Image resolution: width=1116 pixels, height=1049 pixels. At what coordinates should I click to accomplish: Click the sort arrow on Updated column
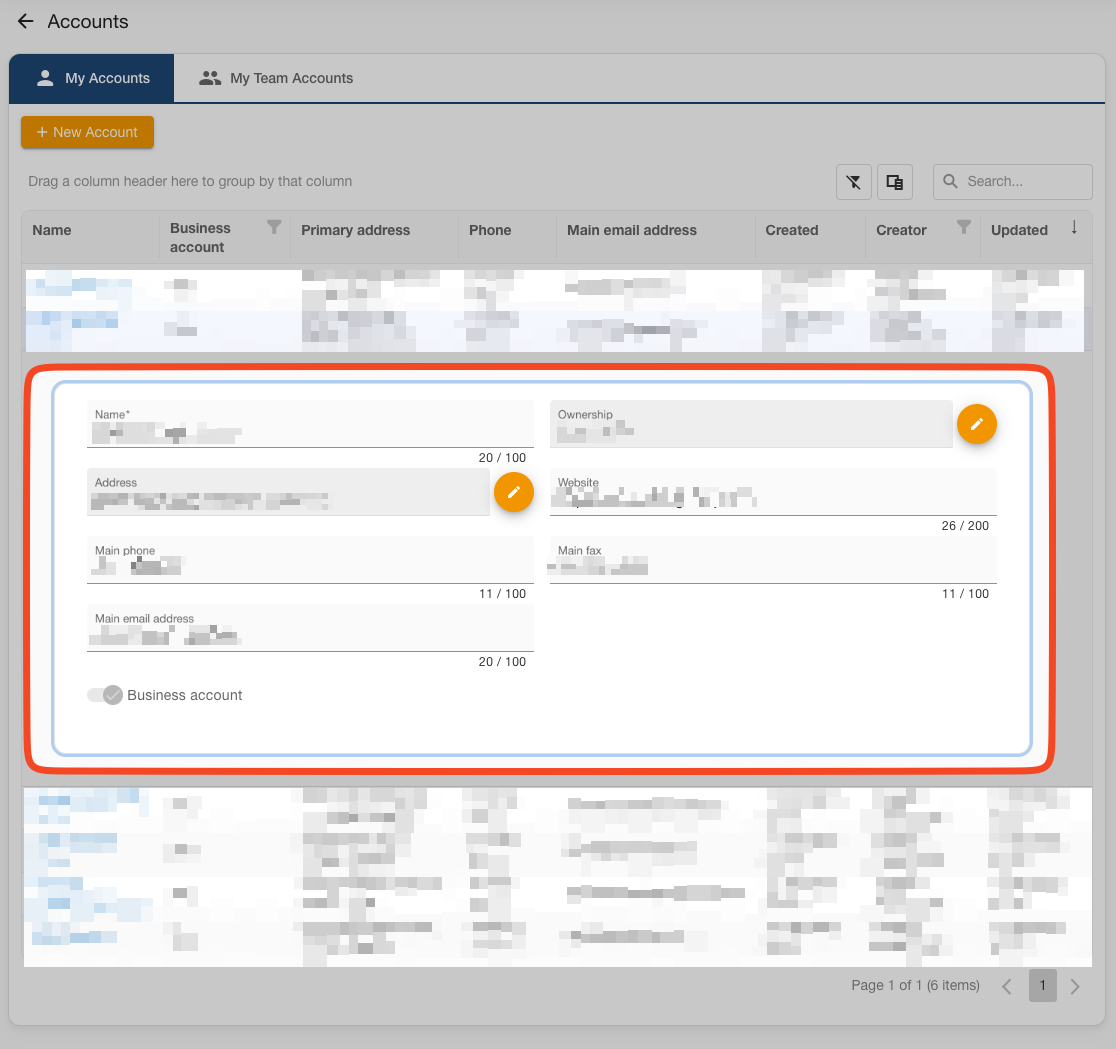[1074, 228]
